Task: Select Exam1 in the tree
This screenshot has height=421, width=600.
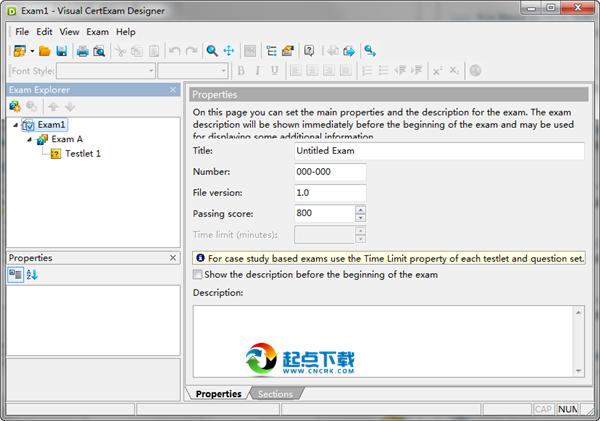Action: (x=51, y=125)
